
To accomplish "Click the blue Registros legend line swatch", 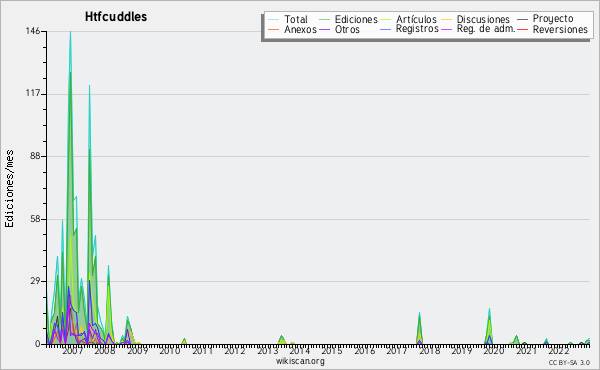I will tap(385, 29).
